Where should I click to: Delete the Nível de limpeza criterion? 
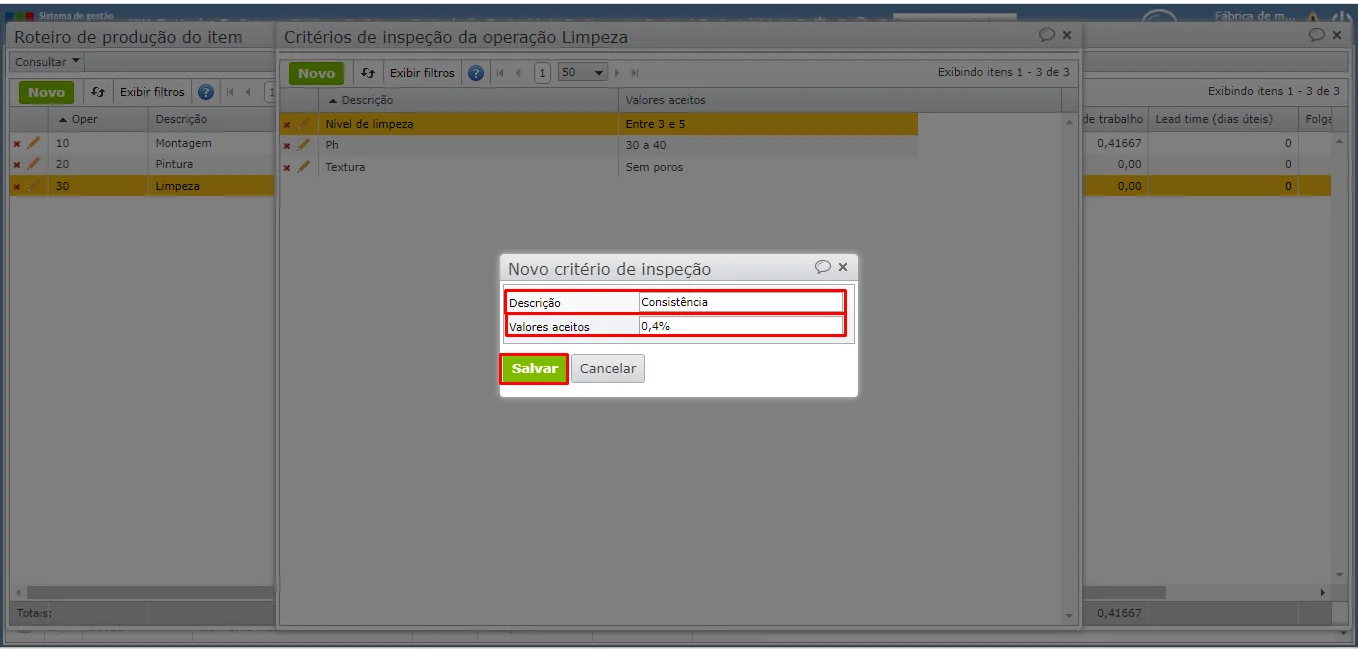click(x=287, y=125)
